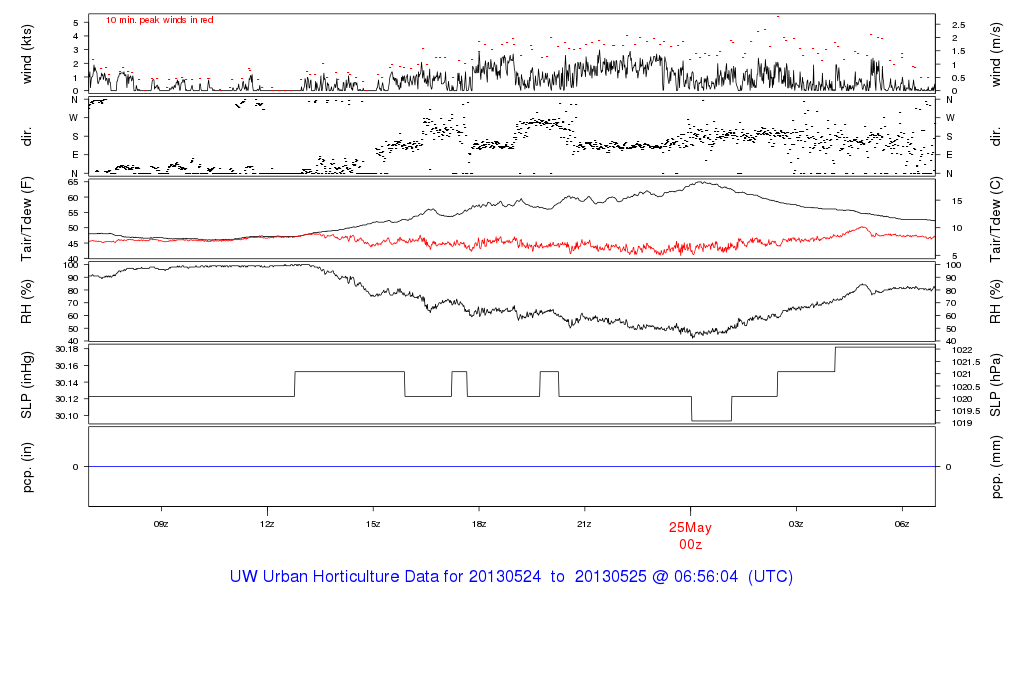Click the 'pcp. (in)' axis label
Viewport: 1024px width, 700px height.
point(27,467)
